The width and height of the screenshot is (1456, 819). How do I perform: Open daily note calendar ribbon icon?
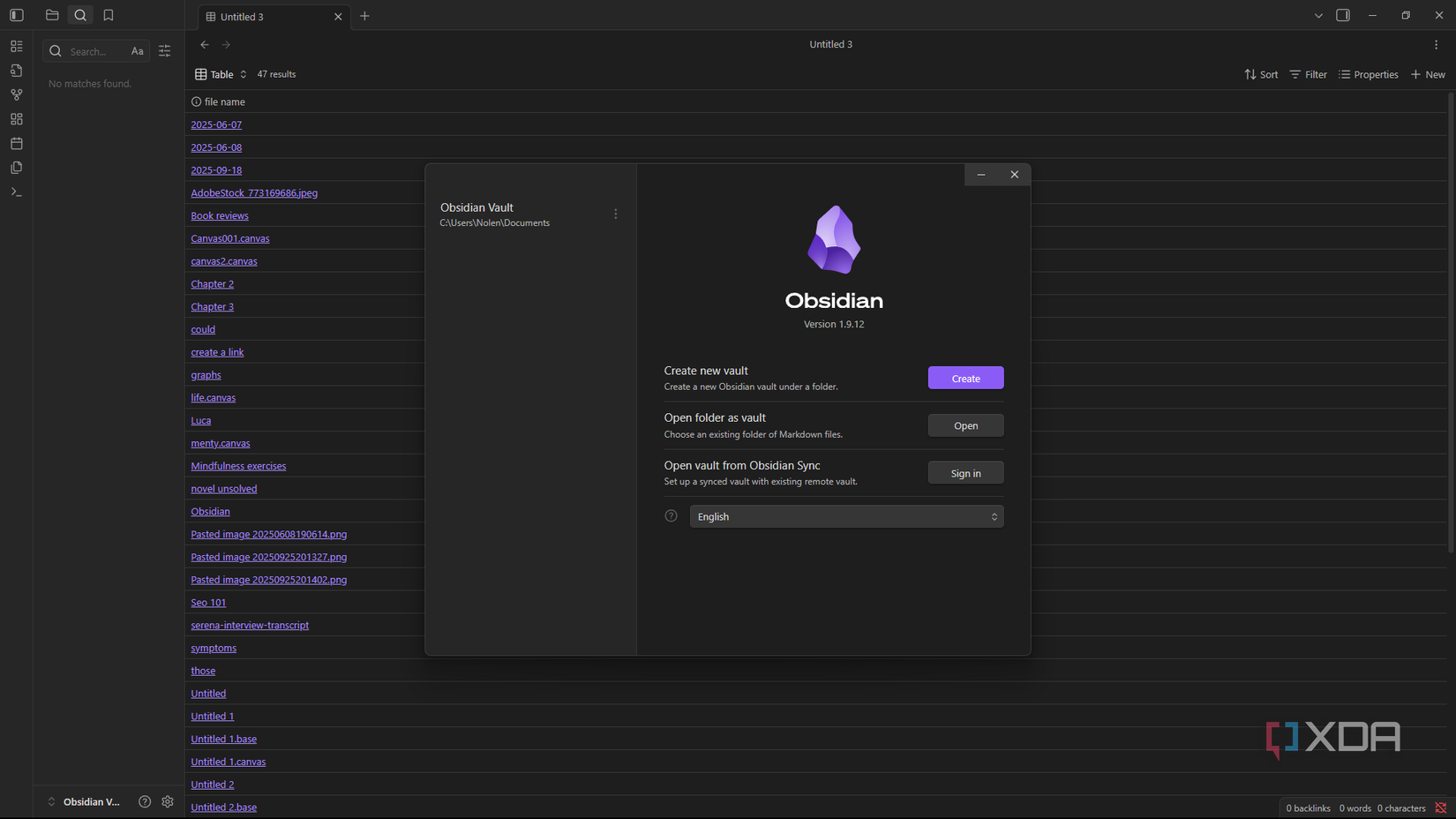point(17,143)
